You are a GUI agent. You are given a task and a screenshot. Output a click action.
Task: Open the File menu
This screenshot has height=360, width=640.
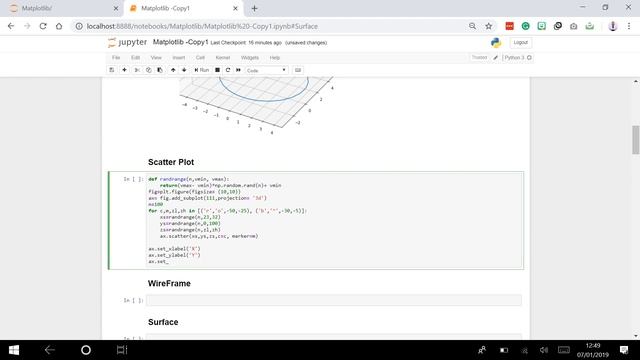116,58
